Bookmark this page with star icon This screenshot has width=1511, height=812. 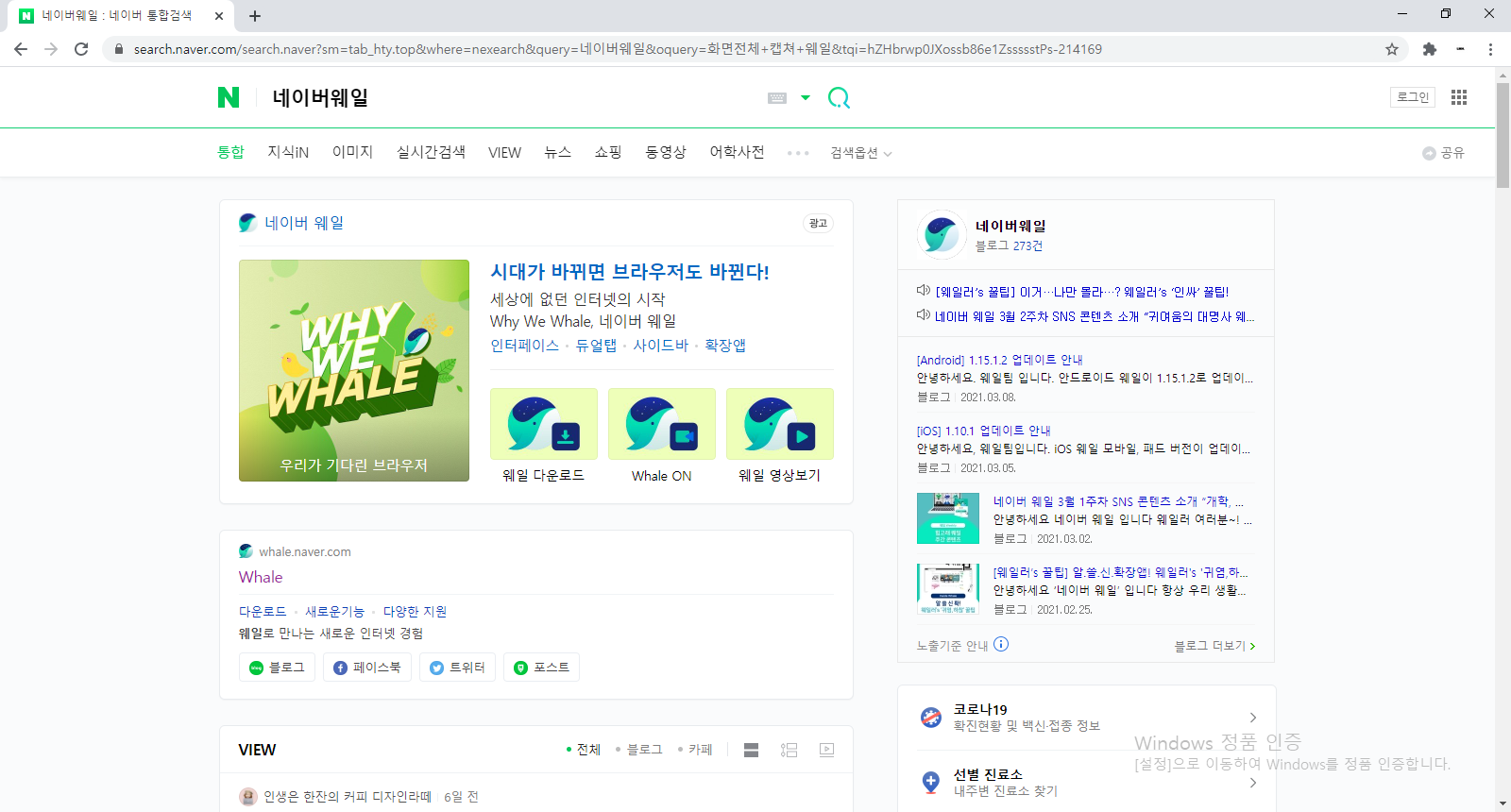tap(1392, 49)
